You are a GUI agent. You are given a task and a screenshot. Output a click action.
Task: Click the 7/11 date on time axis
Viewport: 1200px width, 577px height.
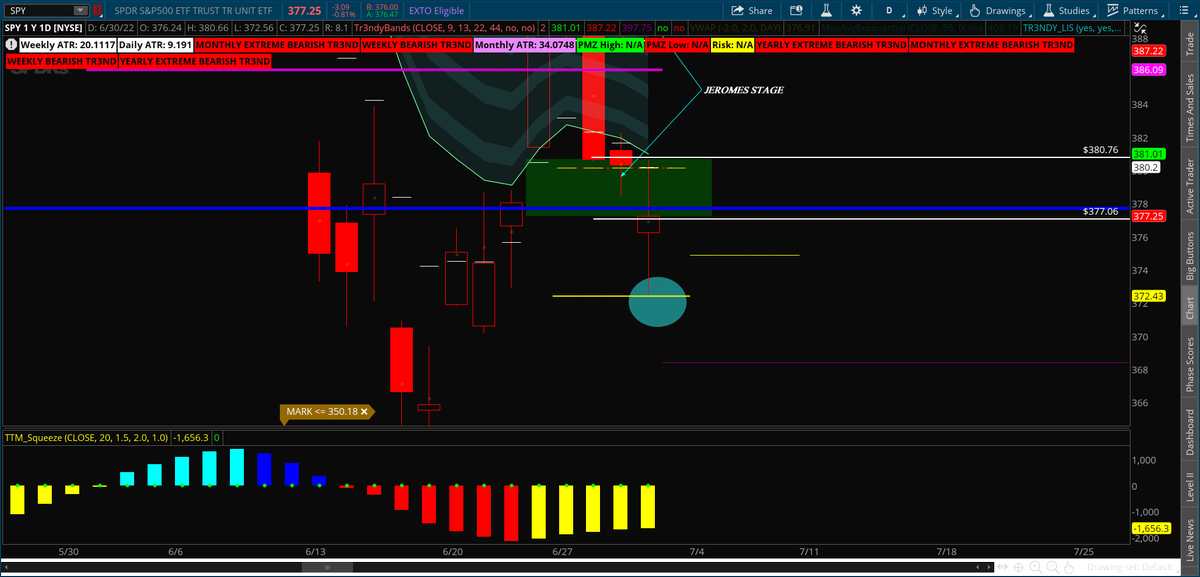tap(807, 551)
